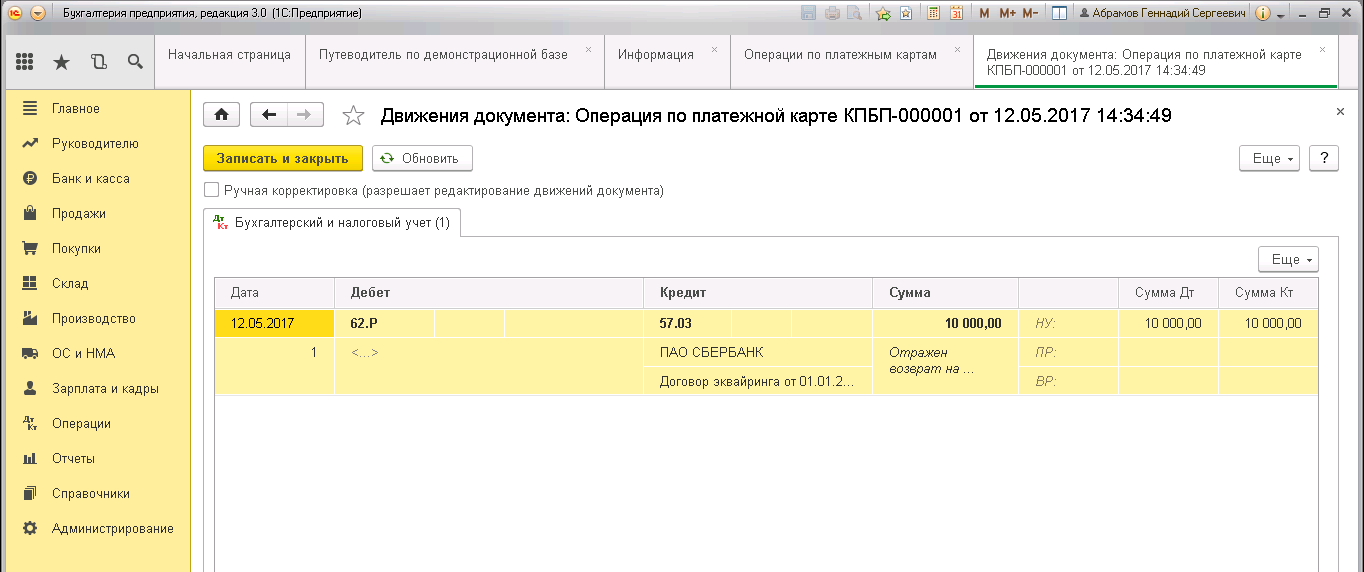1364x572 pixels.
Task: Navigate back with the left arrow
Action: (x=268, y=115)
